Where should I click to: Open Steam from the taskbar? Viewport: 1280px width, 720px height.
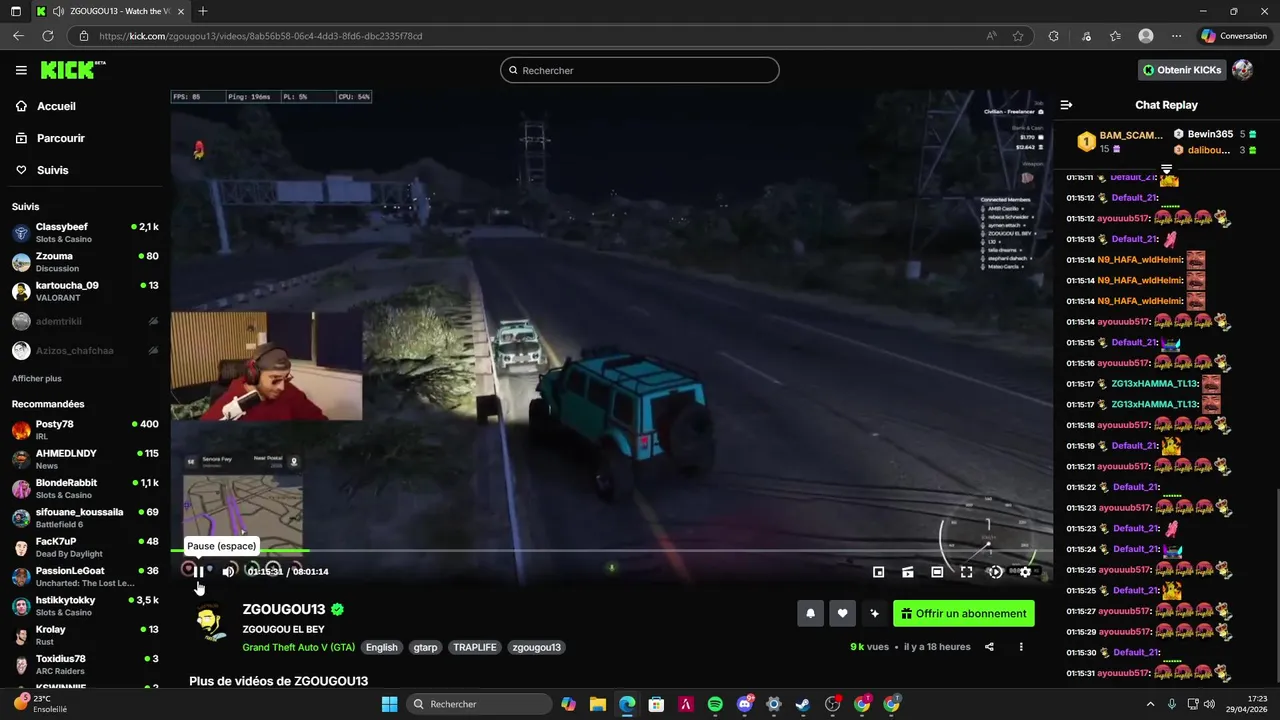coord(803,704)
